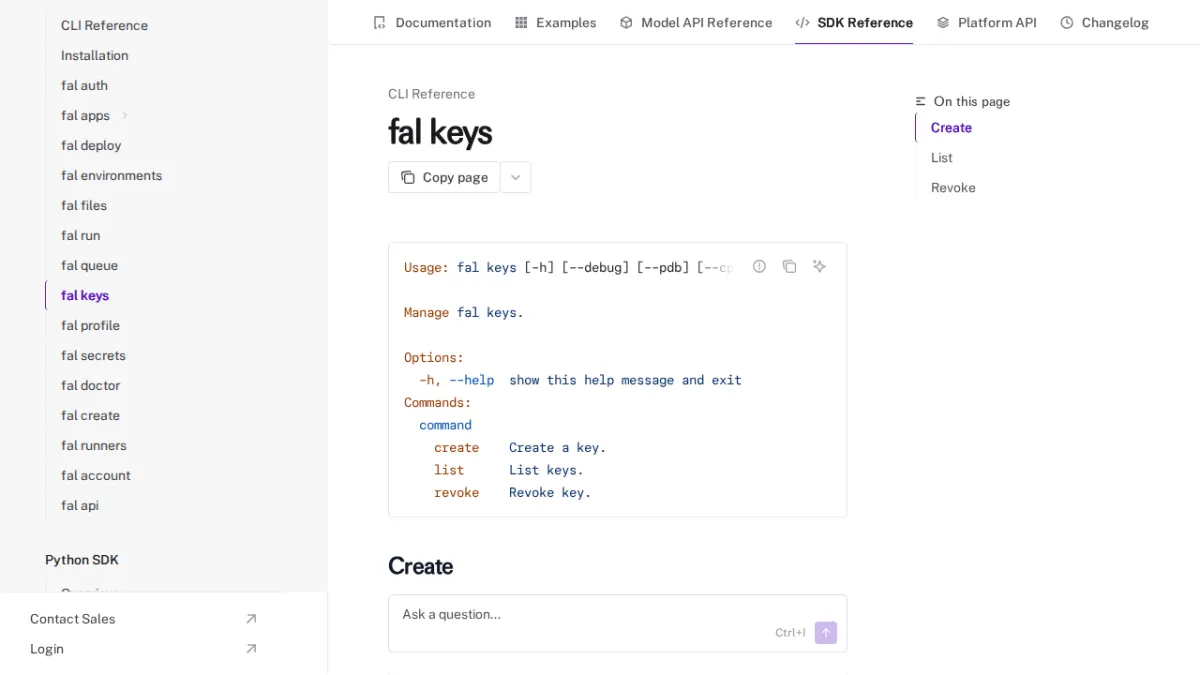Ask AI about the code using the sparkle icon
Screen dimensions: 1200x675
coord(820,266)
